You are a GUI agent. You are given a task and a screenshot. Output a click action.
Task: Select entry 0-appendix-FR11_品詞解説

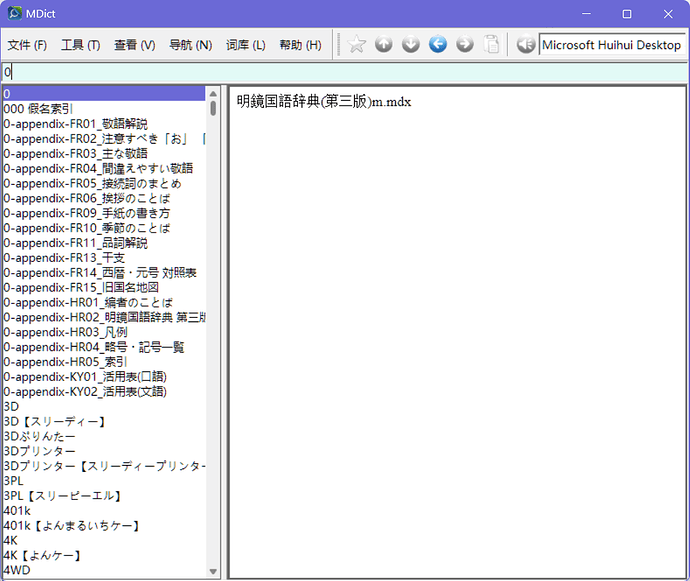[x=104, y=243]
